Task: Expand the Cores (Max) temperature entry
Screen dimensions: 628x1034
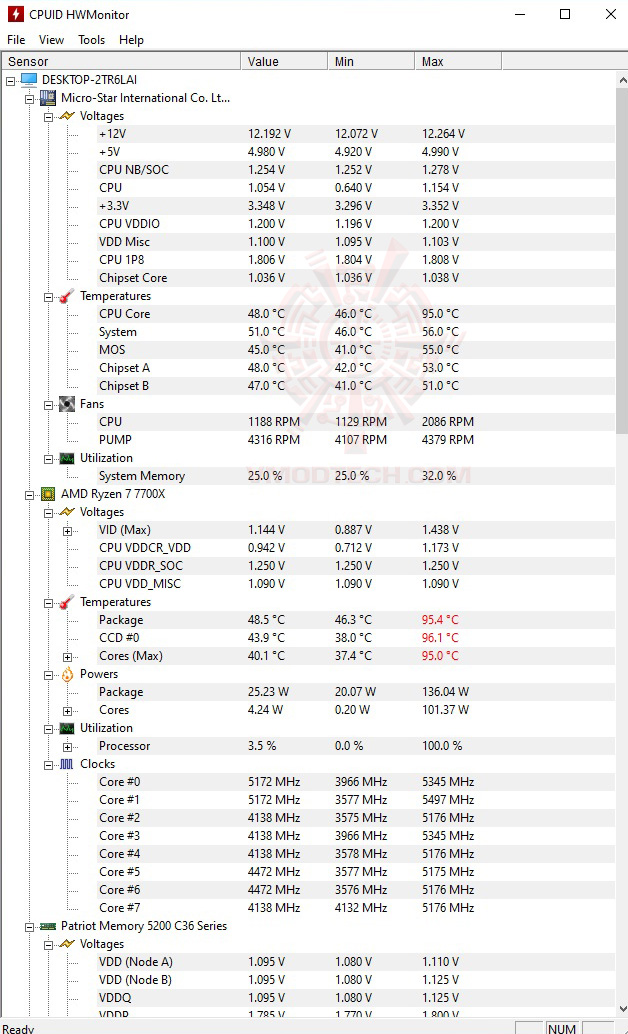Action: 67,656
